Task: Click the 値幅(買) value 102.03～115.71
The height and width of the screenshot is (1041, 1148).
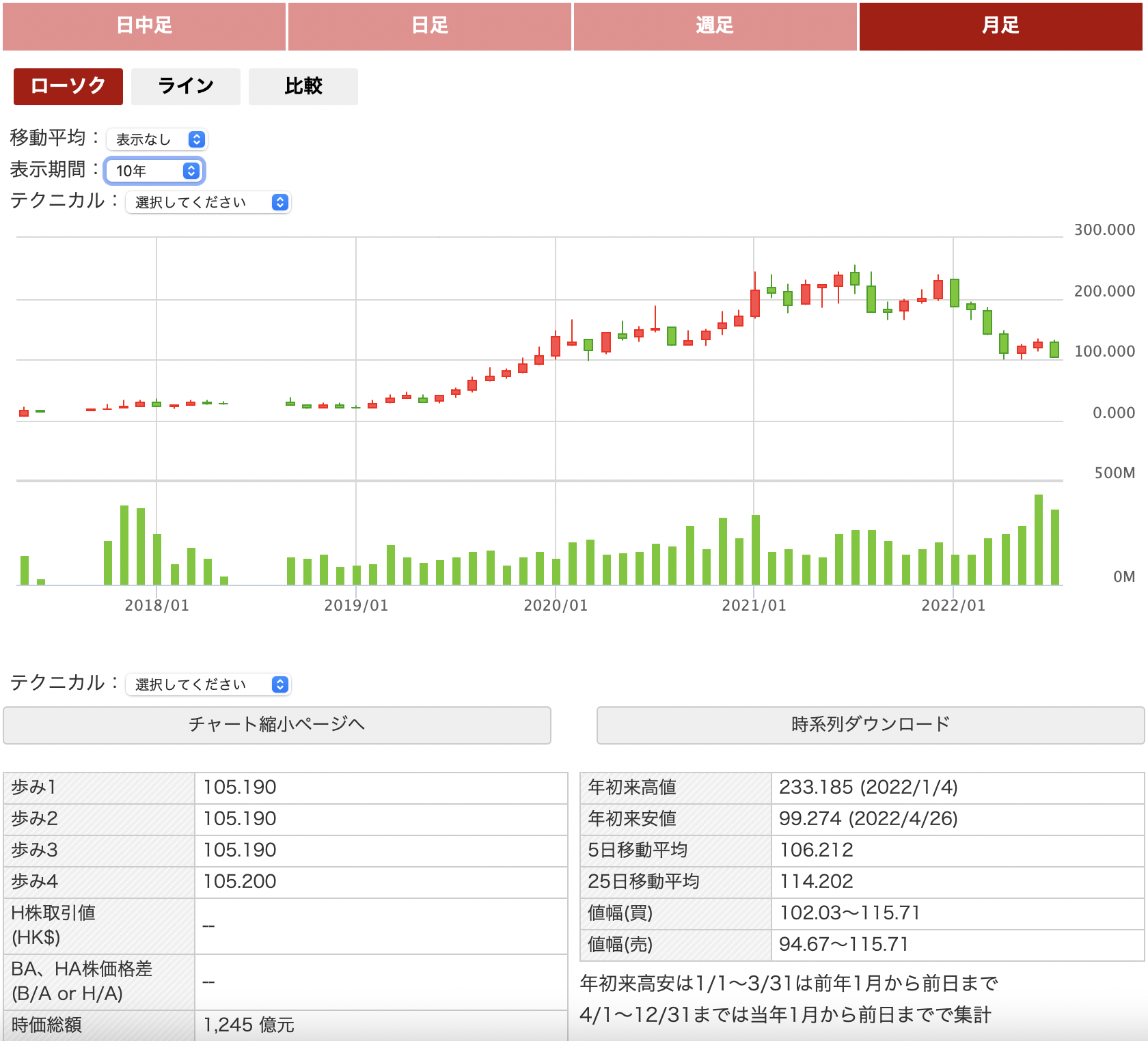Action: [x=849, y=913]
